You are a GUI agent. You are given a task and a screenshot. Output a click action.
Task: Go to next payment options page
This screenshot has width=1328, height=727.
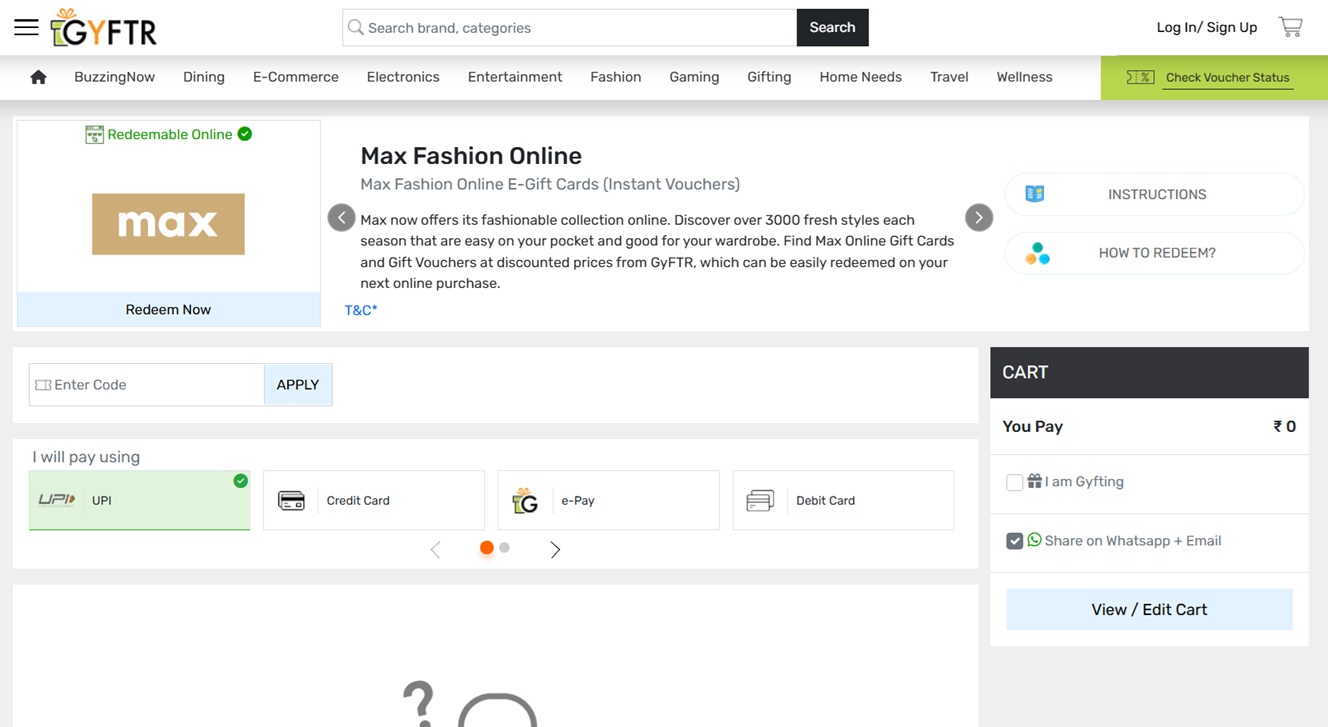click(x=555, y=549)
